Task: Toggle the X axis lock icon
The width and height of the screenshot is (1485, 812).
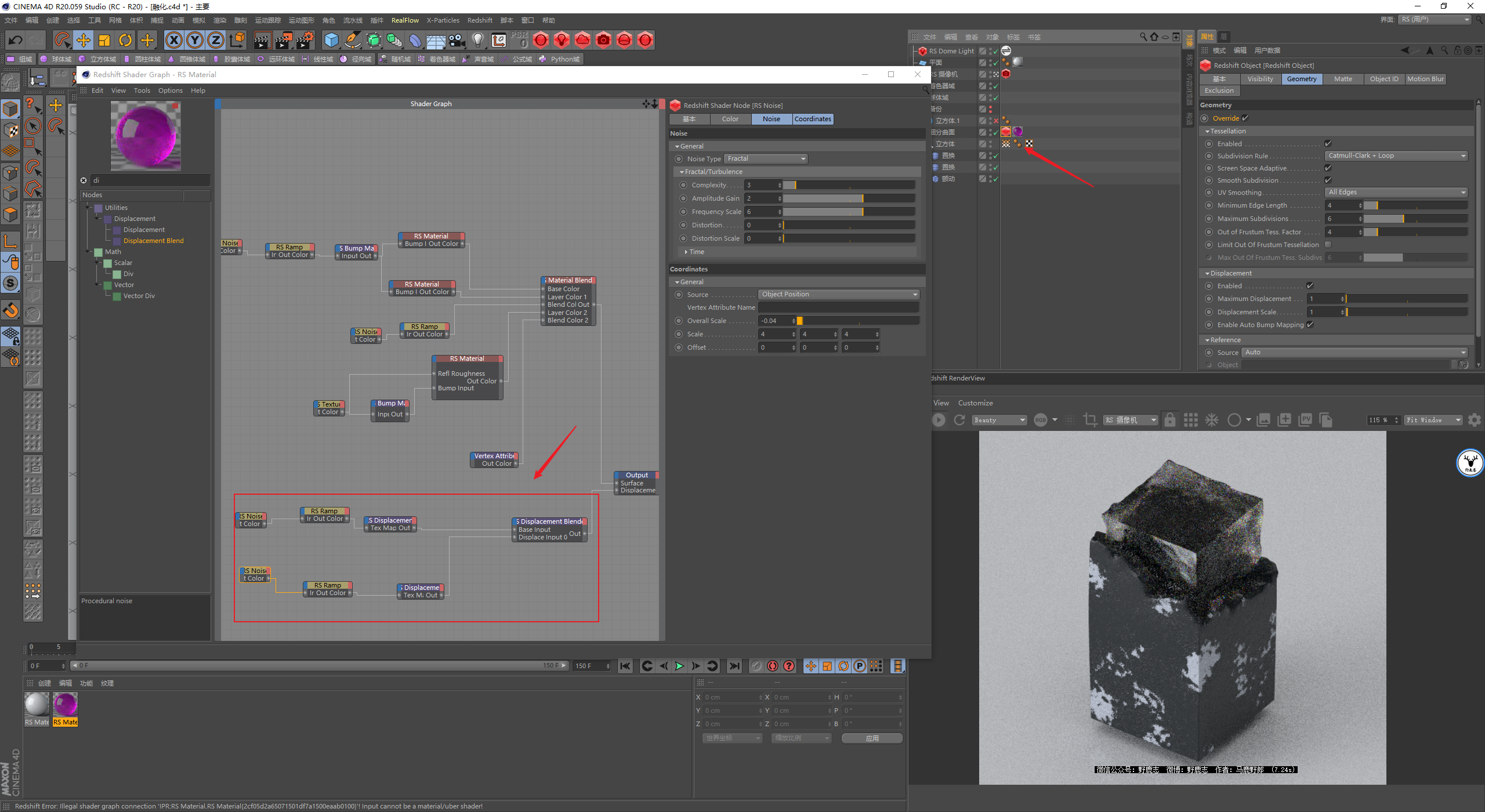Action: (x=173, y=40)
